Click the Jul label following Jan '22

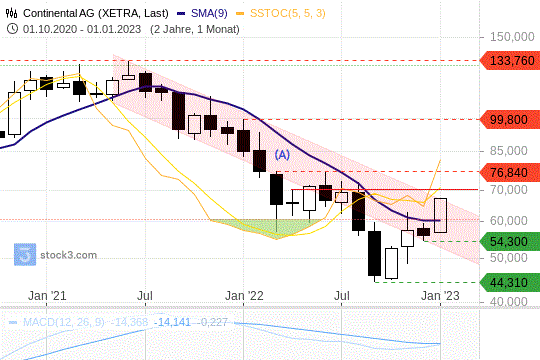click(342, 296)
